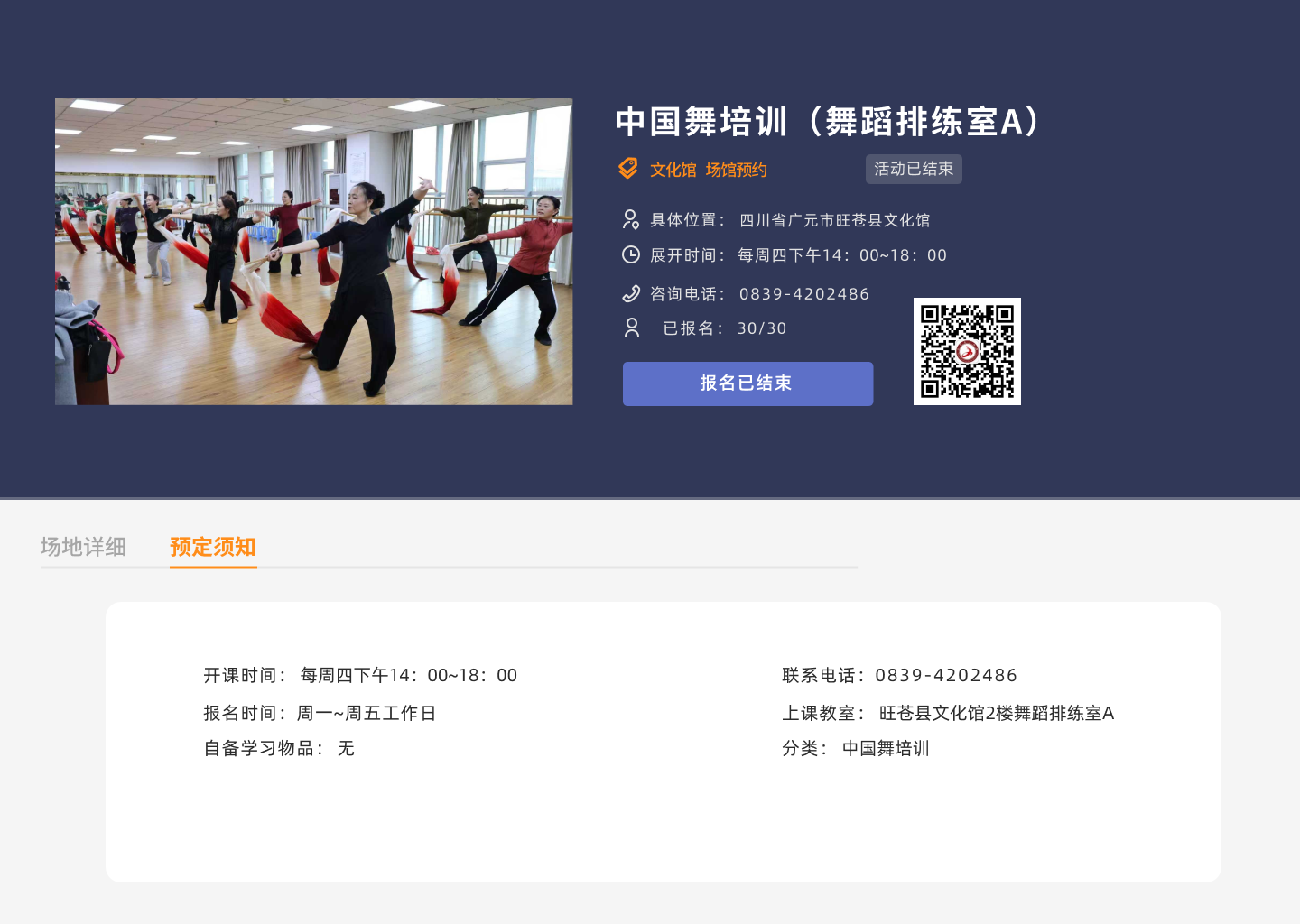
Task: Click the clock icon next to 展开时间
Action: (631, 254)
